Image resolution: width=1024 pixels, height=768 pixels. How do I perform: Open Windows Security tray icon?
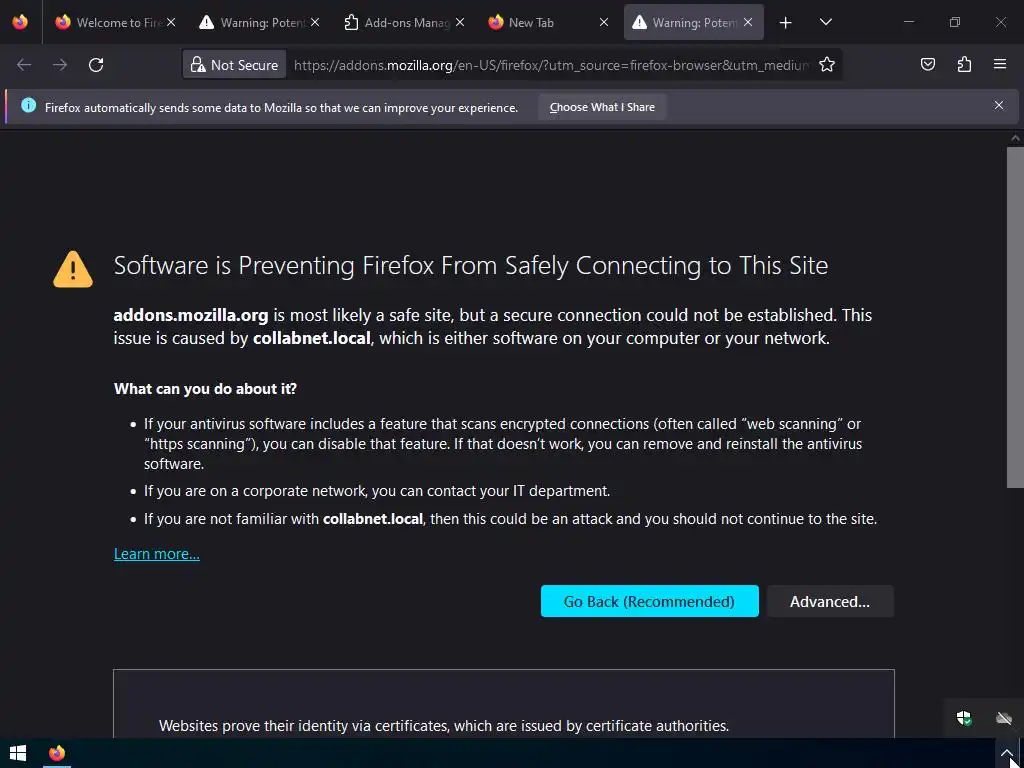tap(964, 718)
